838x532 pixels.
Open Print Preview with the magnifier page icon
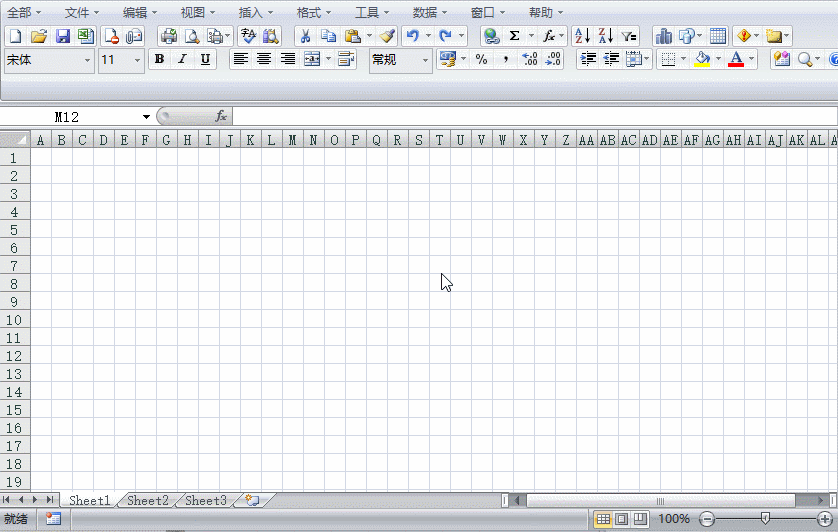click(x=192, y=36)
